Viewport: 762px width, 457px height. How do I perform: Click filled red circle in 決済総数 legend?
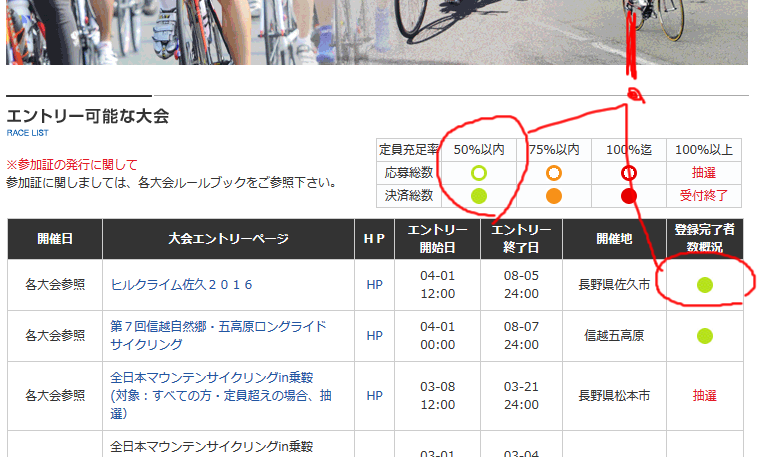tap(629, 196)
